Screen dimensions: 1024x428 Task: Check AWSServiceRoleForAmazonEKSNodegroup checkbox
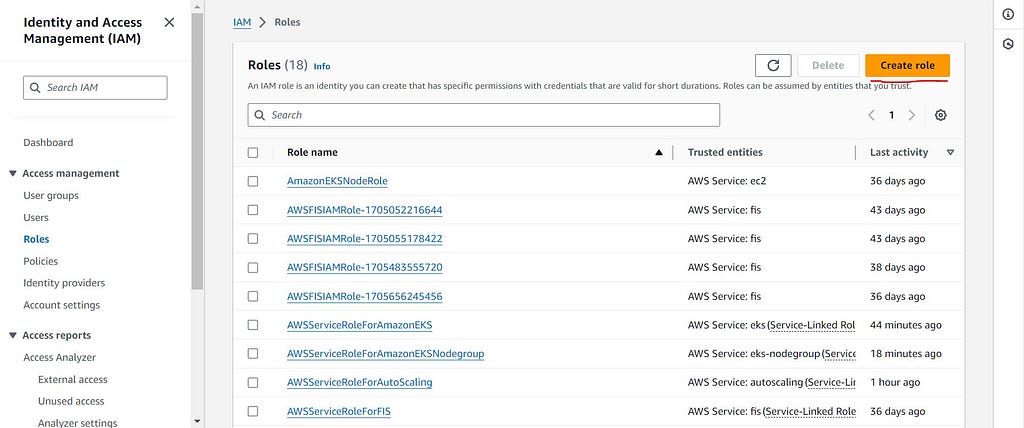(x=253, y=354)
